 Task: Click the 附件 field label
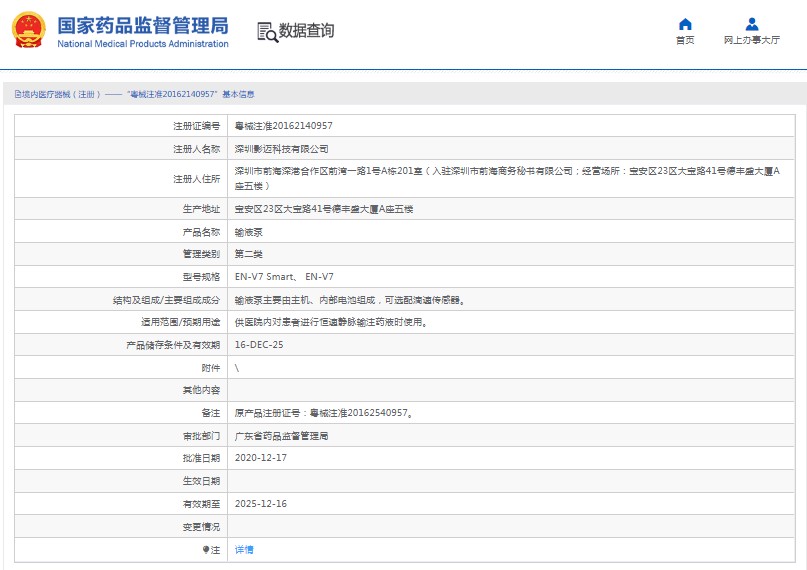[x=210, y=368]
